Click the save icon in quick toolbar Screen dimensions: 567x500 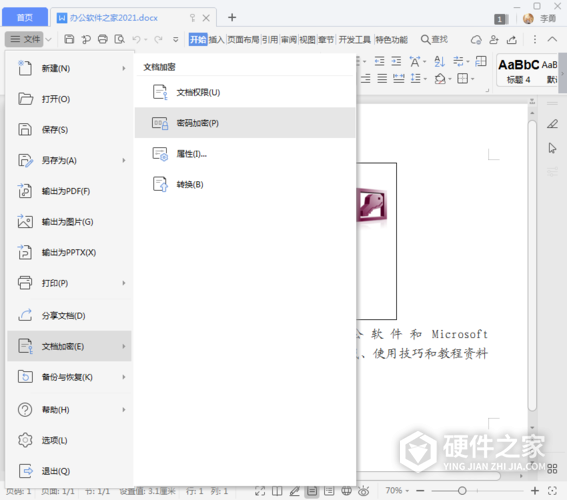[x=69, y=39]
